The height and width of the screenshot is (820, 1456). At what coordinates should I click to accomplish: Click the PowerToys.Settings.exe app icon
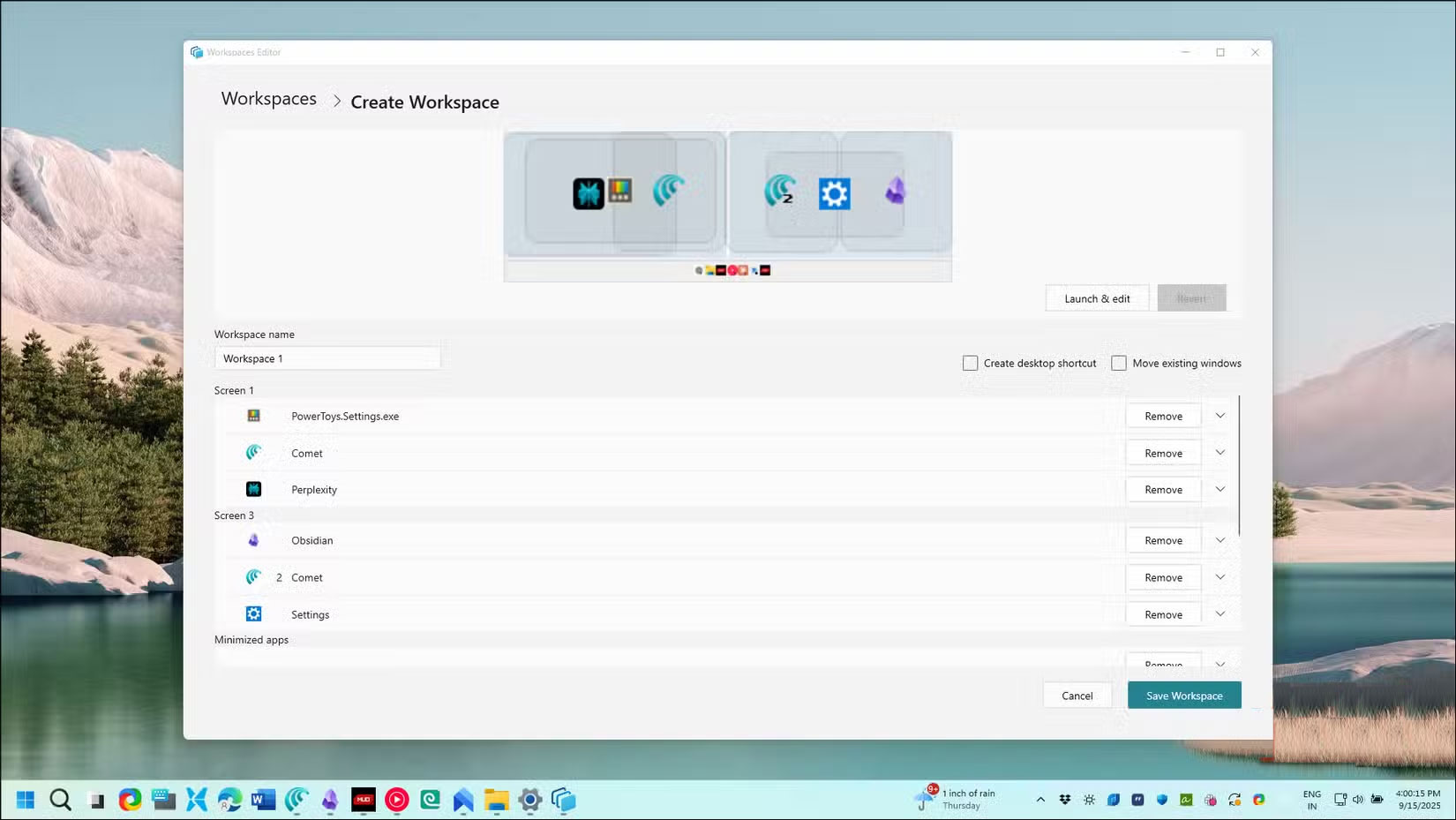click(254, 415)
